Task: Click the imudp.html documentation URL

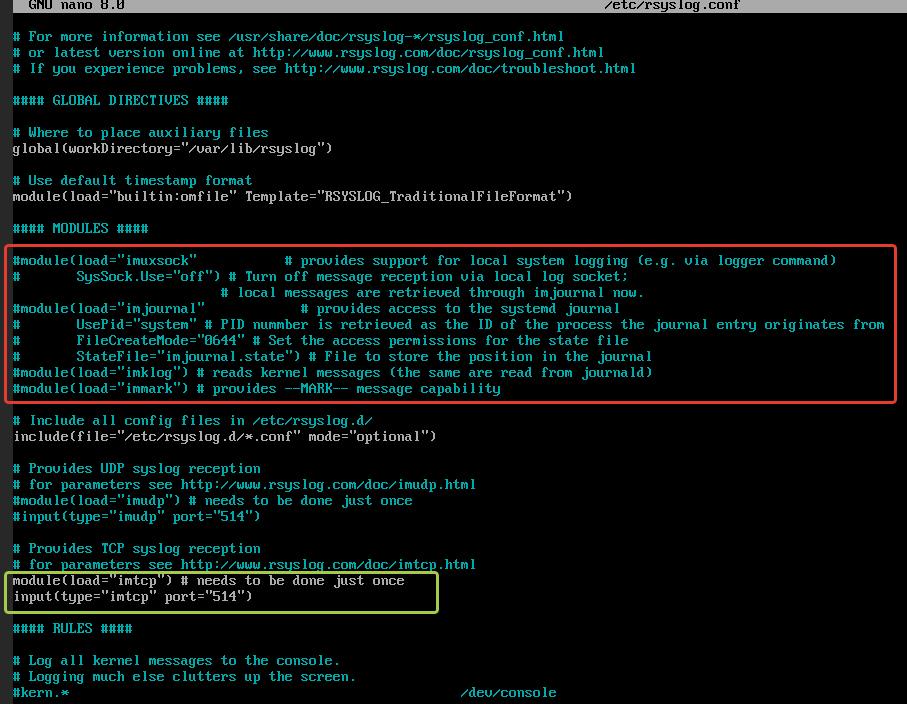Action: pyautogui.click(x=328, y=485)
